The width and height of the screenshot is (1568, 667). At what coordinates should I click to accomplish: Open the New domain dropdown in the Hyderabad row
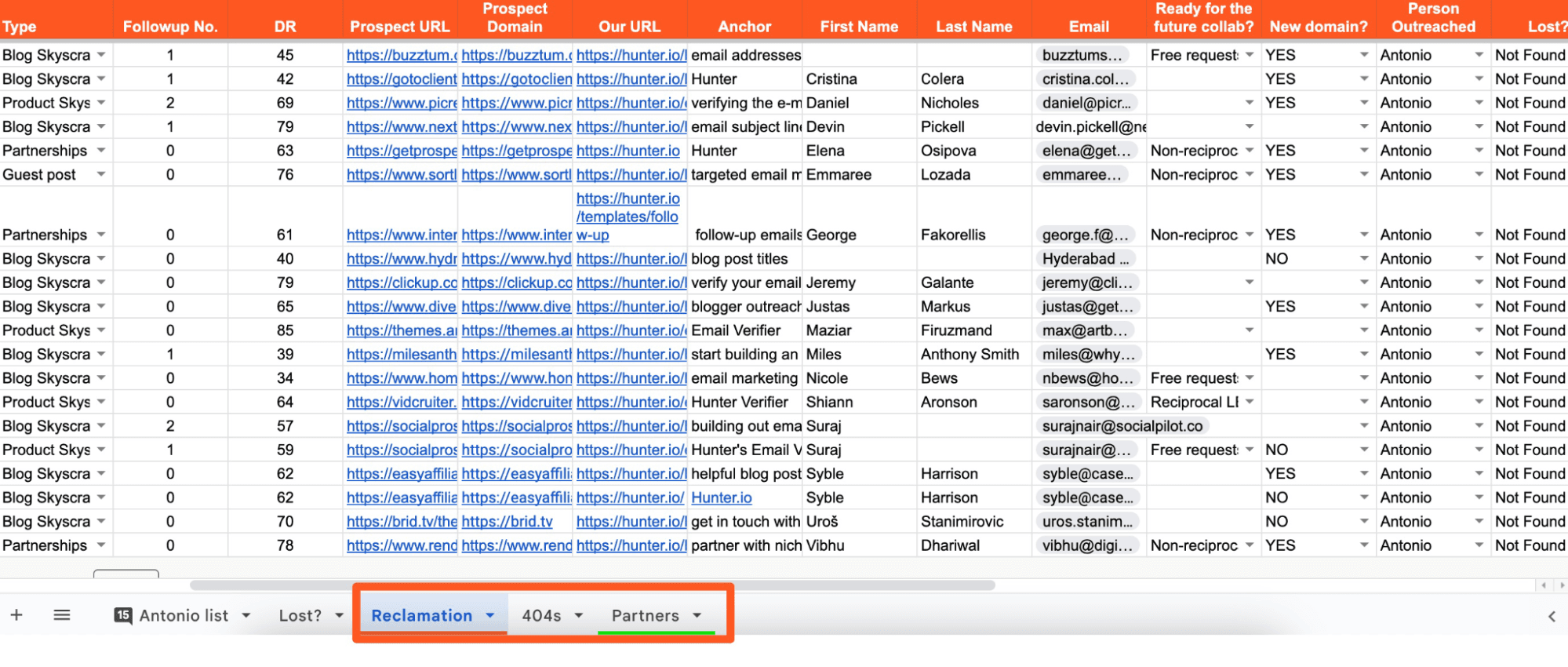click(1364, 259)
